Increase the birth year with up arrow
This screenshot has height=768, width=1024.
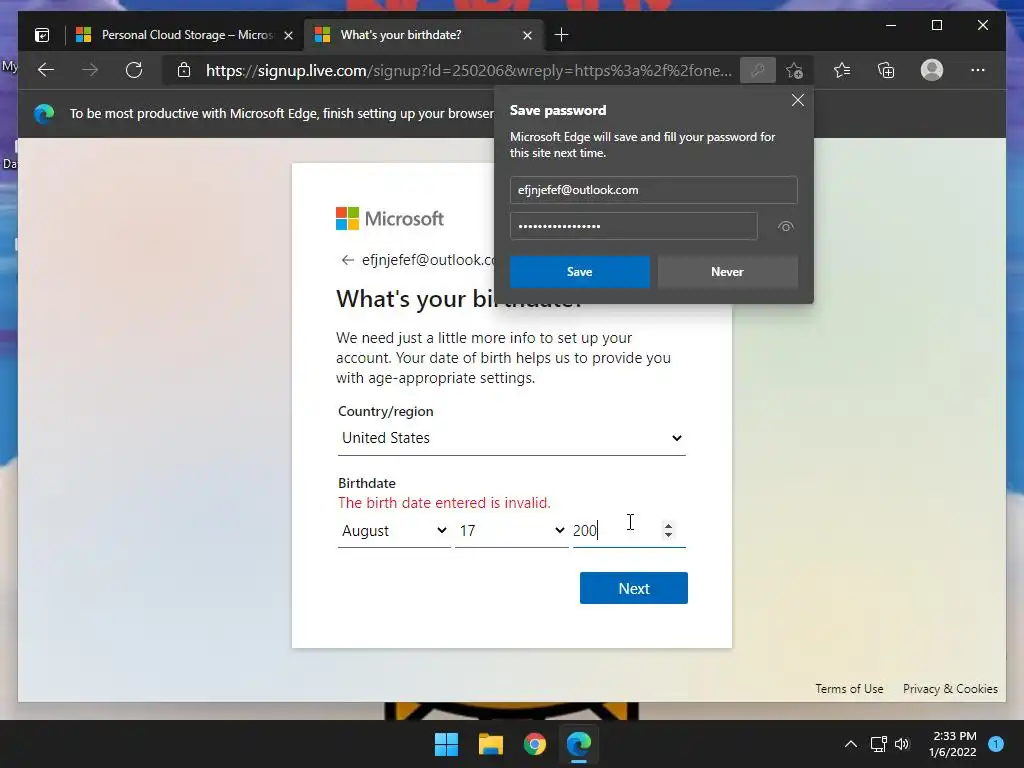tap(668, 525)
